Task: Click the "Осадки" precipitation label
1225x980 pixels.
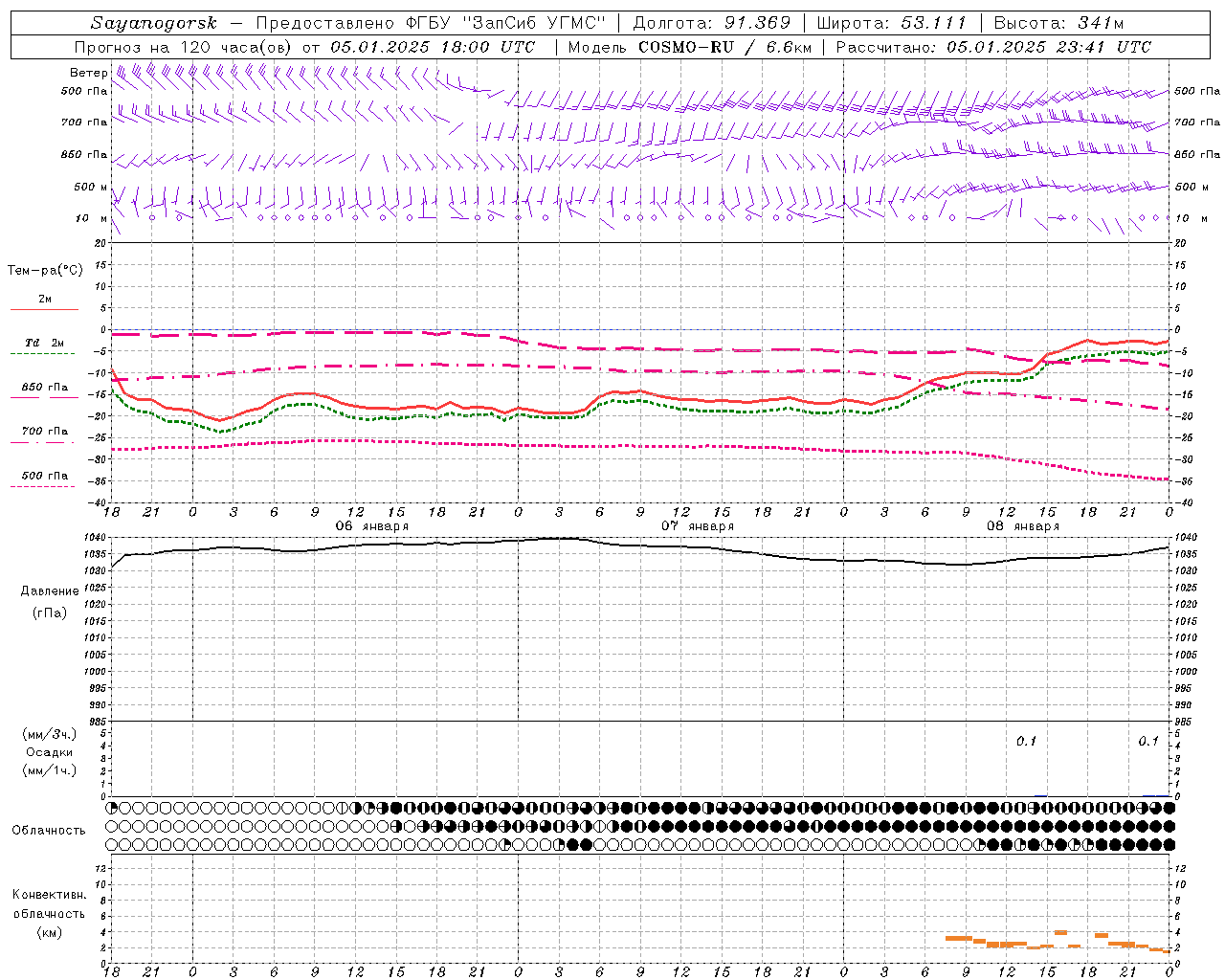Action: pyautogui.click(x=50, y=752)
